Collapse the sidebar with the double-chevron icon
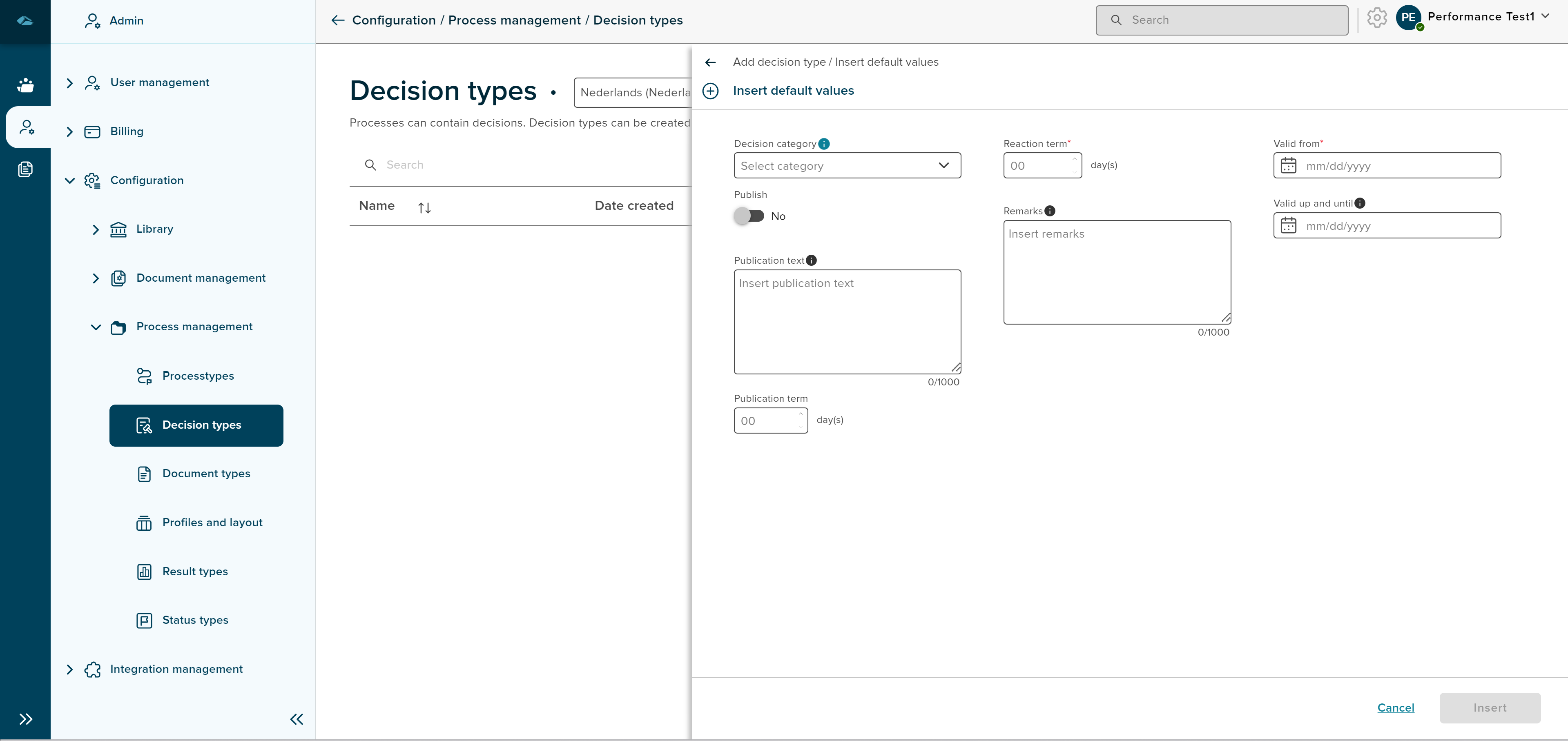This screenshot has width=1568, height=741. tap(297, 719)
